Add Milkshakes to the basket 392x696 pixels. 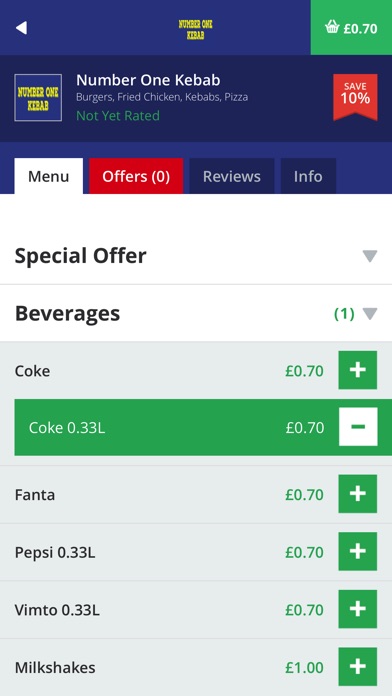[358, 667]
